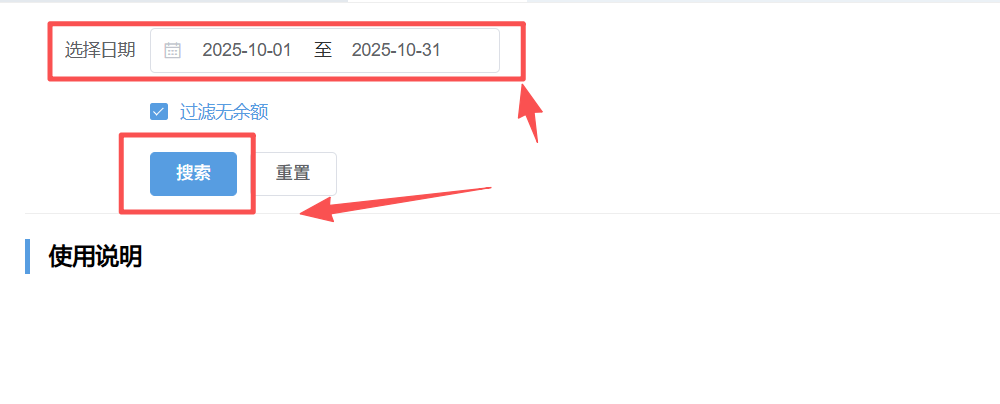This screenshot has width=1000, height=404.
Task: Click the gray divider line above 使用说明
Action: coord(512,213)
